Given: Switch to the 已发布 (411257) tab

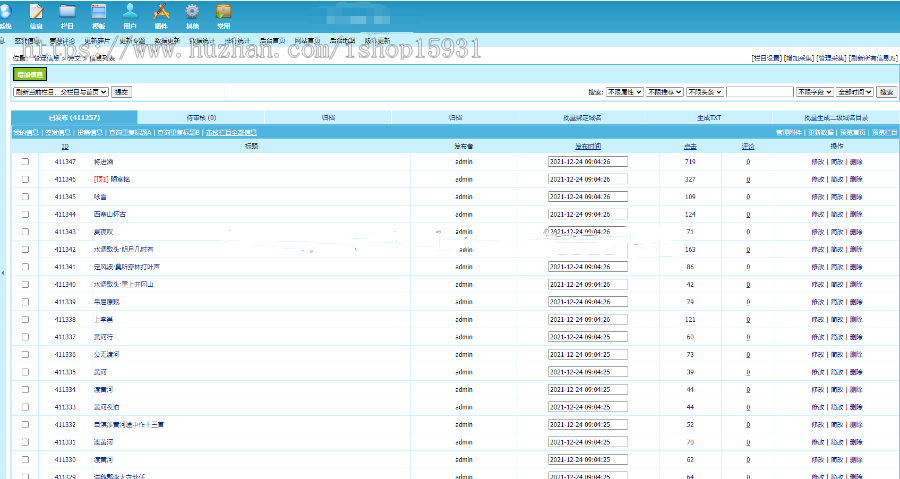Looking at the screenshot, I should [74, 118].
